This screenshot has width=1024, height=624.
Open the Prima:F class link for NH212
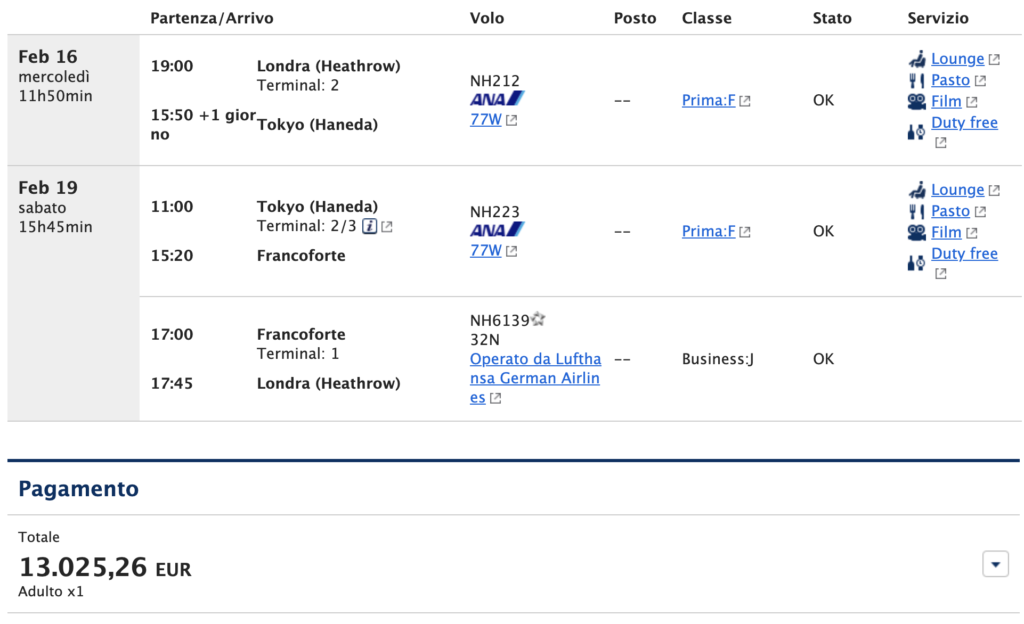[x=709, y=101]
